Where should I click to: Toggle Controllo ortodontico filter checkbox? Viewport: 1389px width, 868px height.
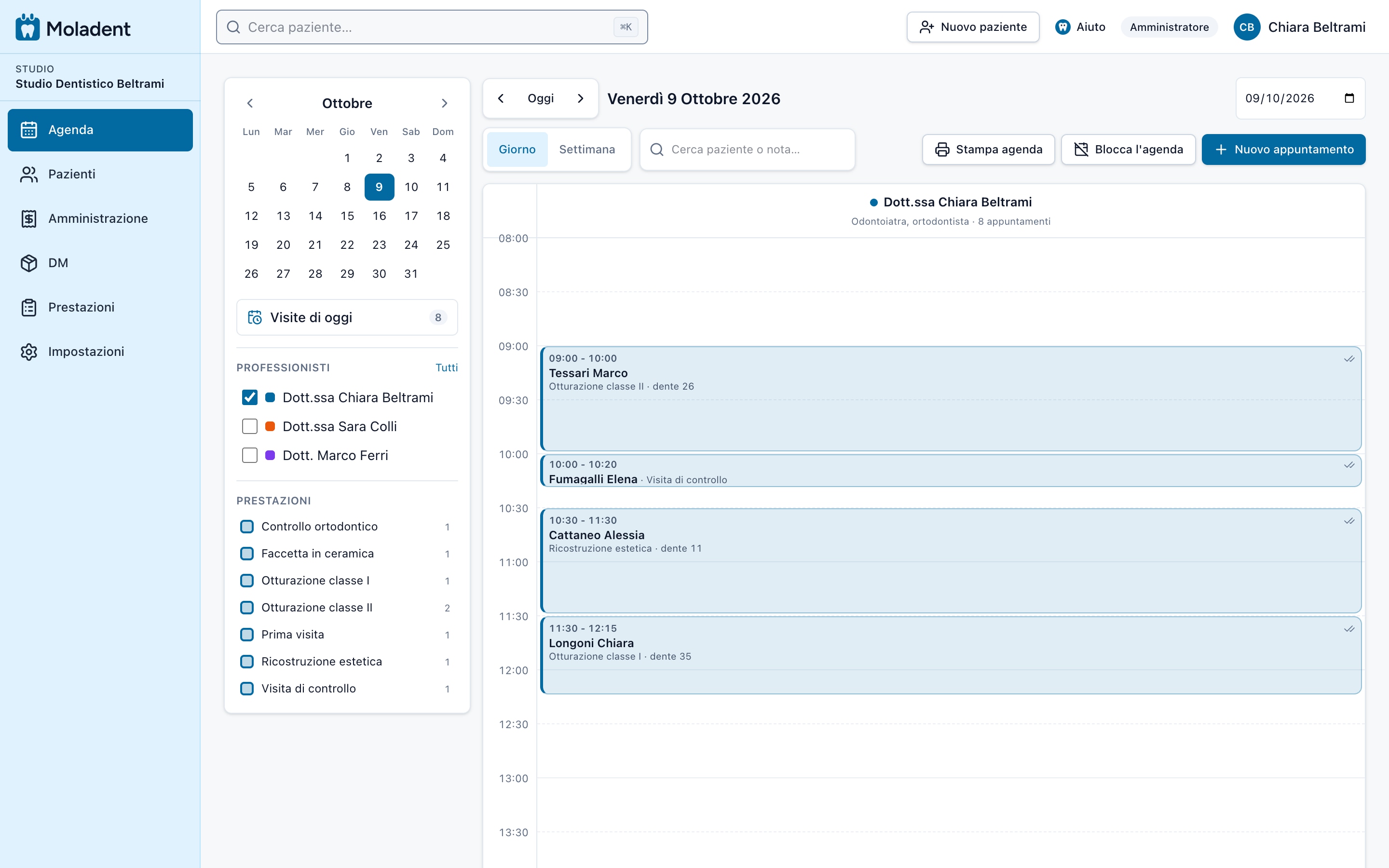pos(247,527)
